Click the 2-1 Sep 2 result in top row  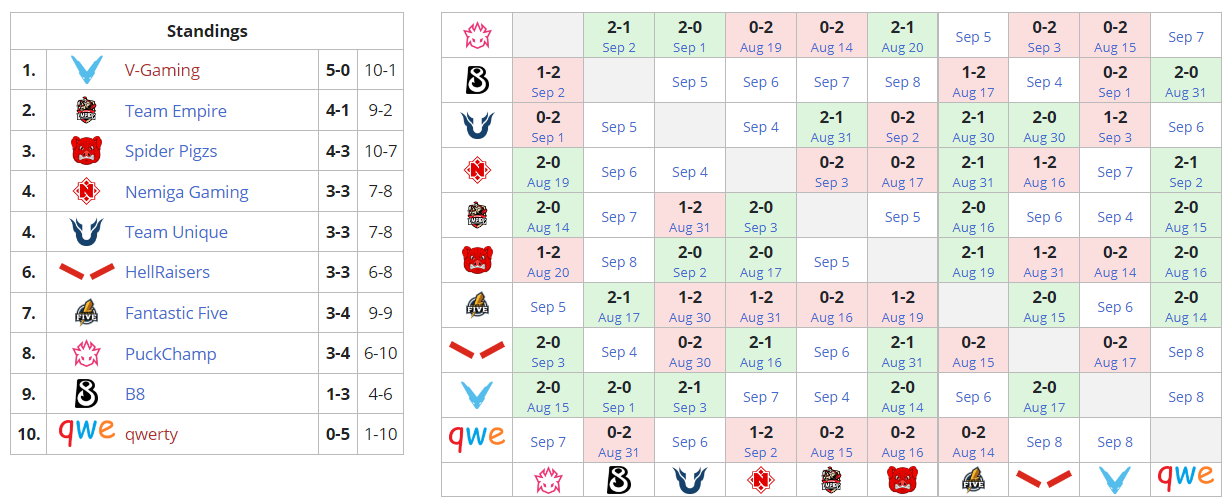[619, 36]
